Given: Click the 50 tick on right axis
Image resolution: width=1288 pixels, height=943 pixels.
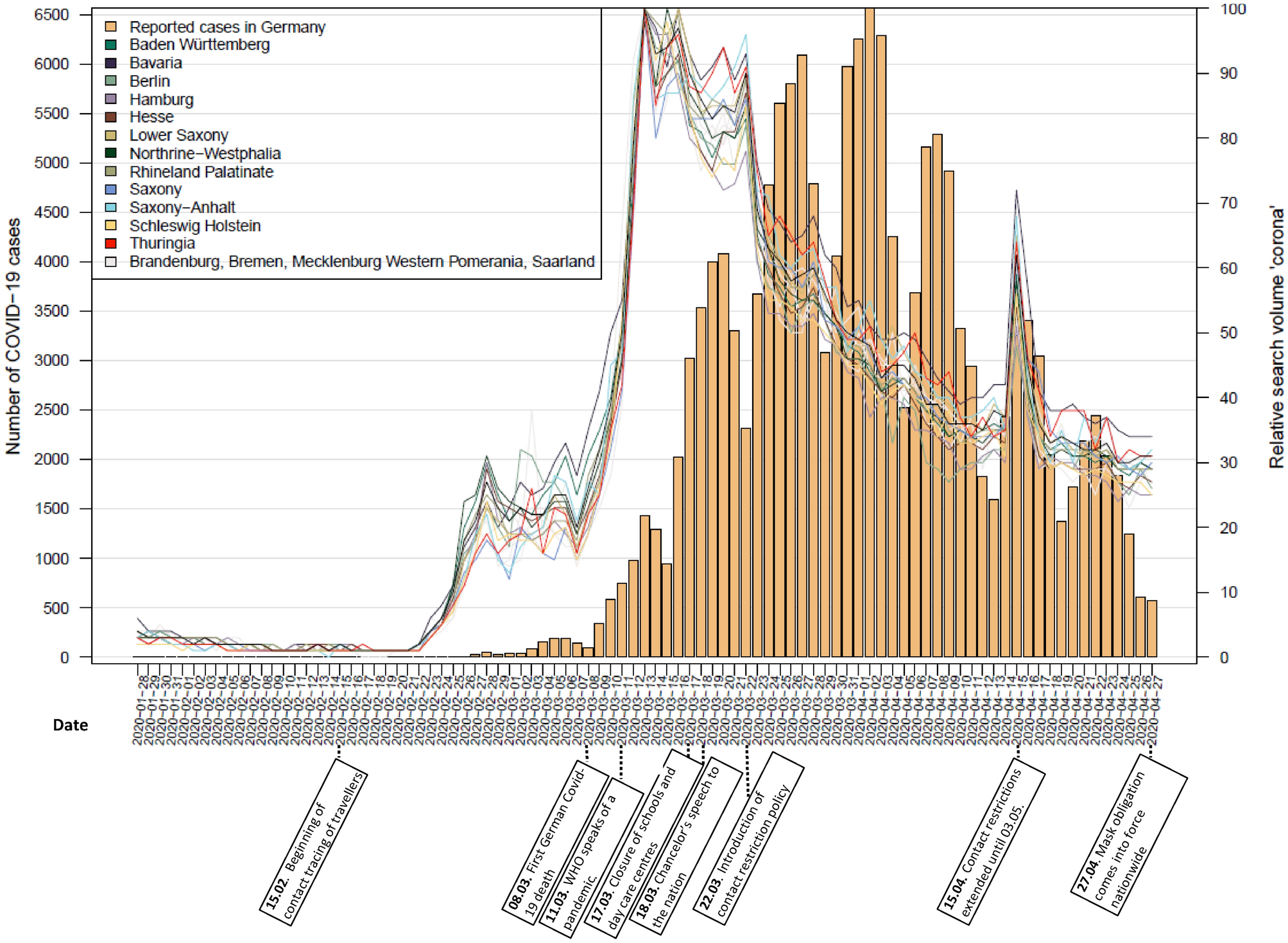Looking at the screenshot, I should [1228, 333].
